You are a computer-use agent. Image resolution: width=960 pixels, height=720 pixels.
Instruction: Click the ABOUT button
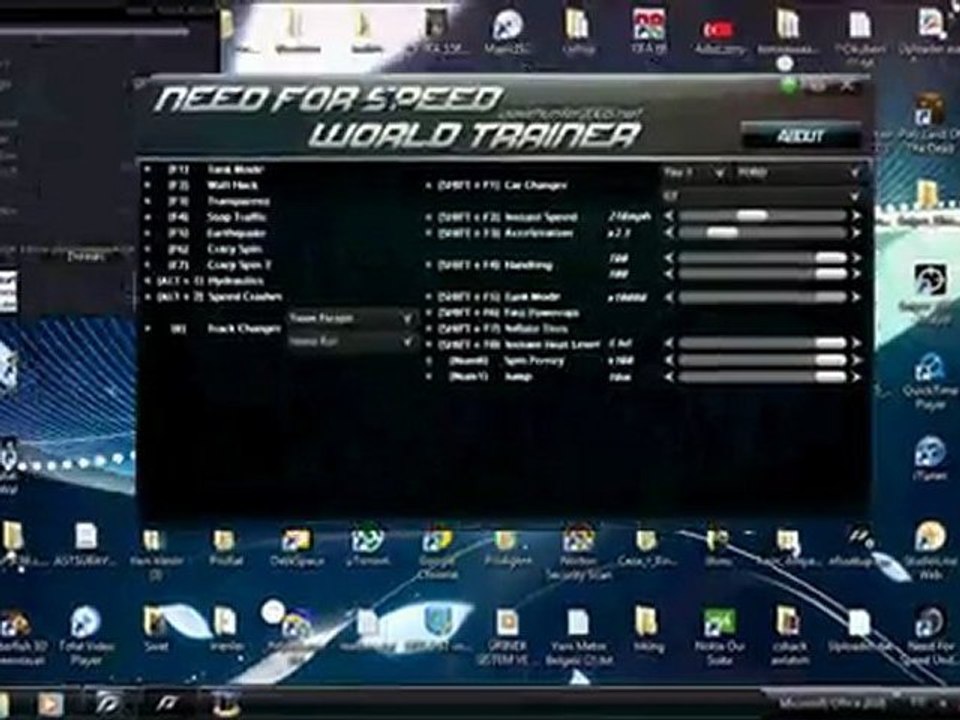coord(800,135)
